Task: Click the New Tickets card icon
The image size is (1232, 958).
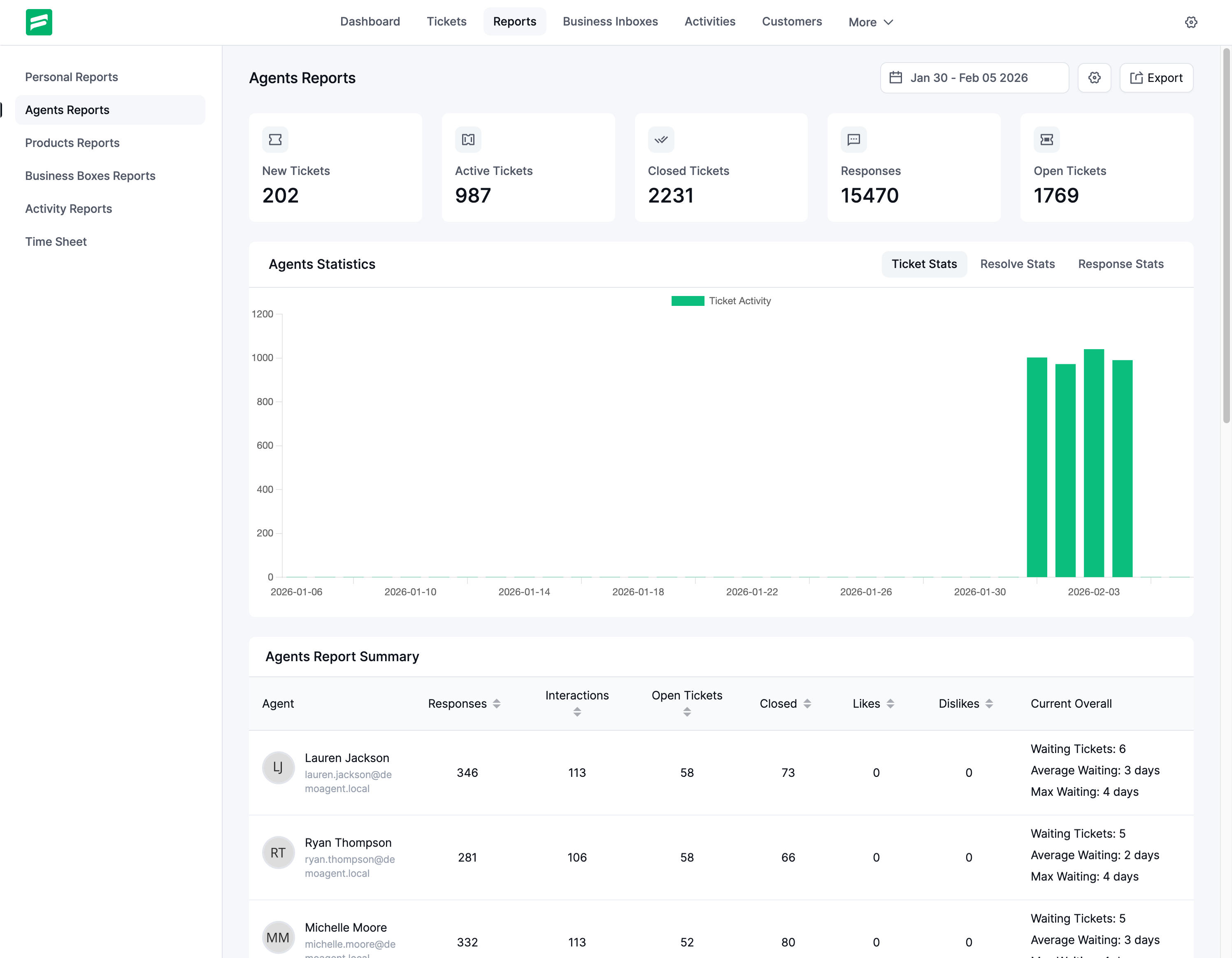Action: 275,140
